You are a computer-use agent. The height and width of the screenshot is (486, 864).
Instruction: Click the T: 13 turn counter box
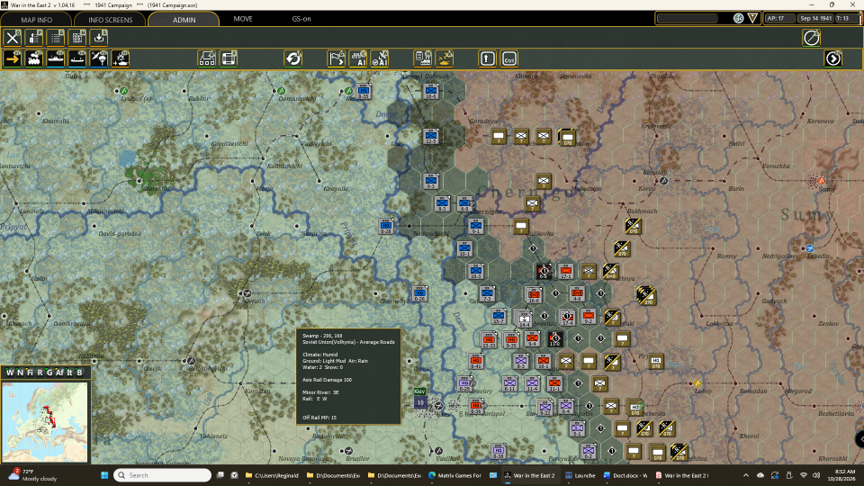[846, 18]
